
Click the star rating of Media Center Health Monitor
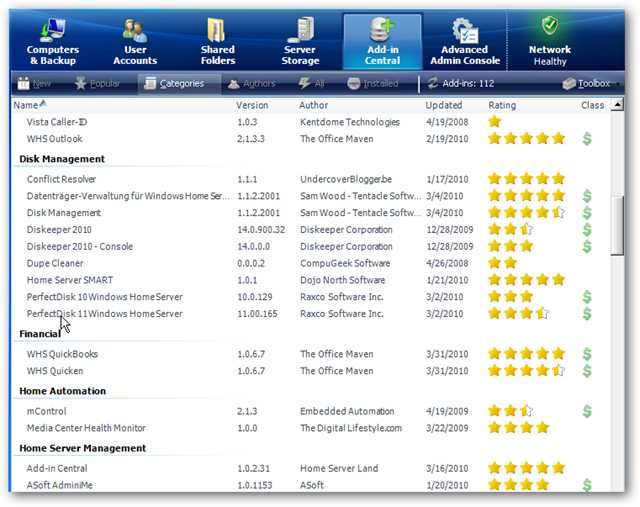518,428
